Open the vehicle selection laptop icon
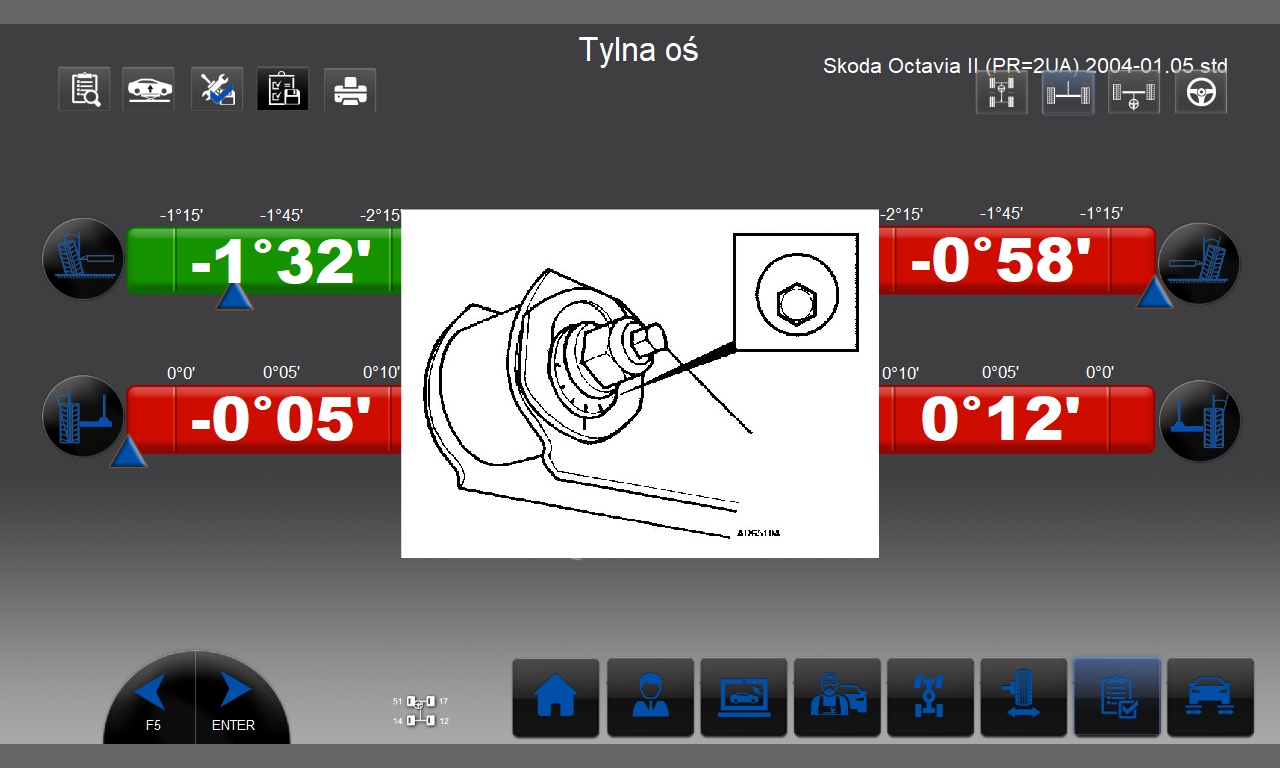This screenshot has height=768, width=1280. tap(744, 697)
